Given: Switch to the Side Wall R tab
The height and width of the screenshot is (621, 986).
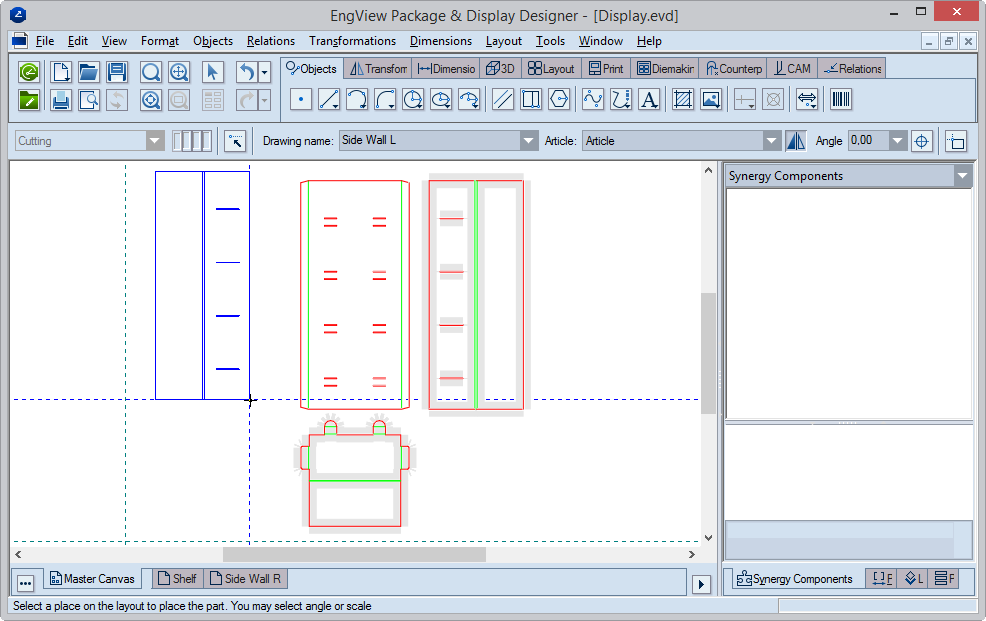Looking at the screenshot, I should coord(245,579).
